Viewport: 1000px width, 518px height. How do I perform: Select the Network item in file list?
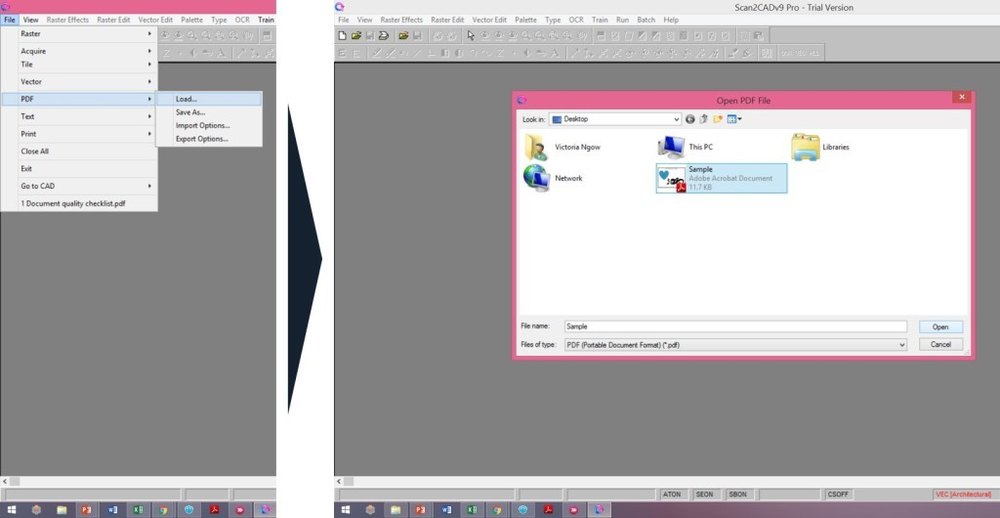pos(553,179)
